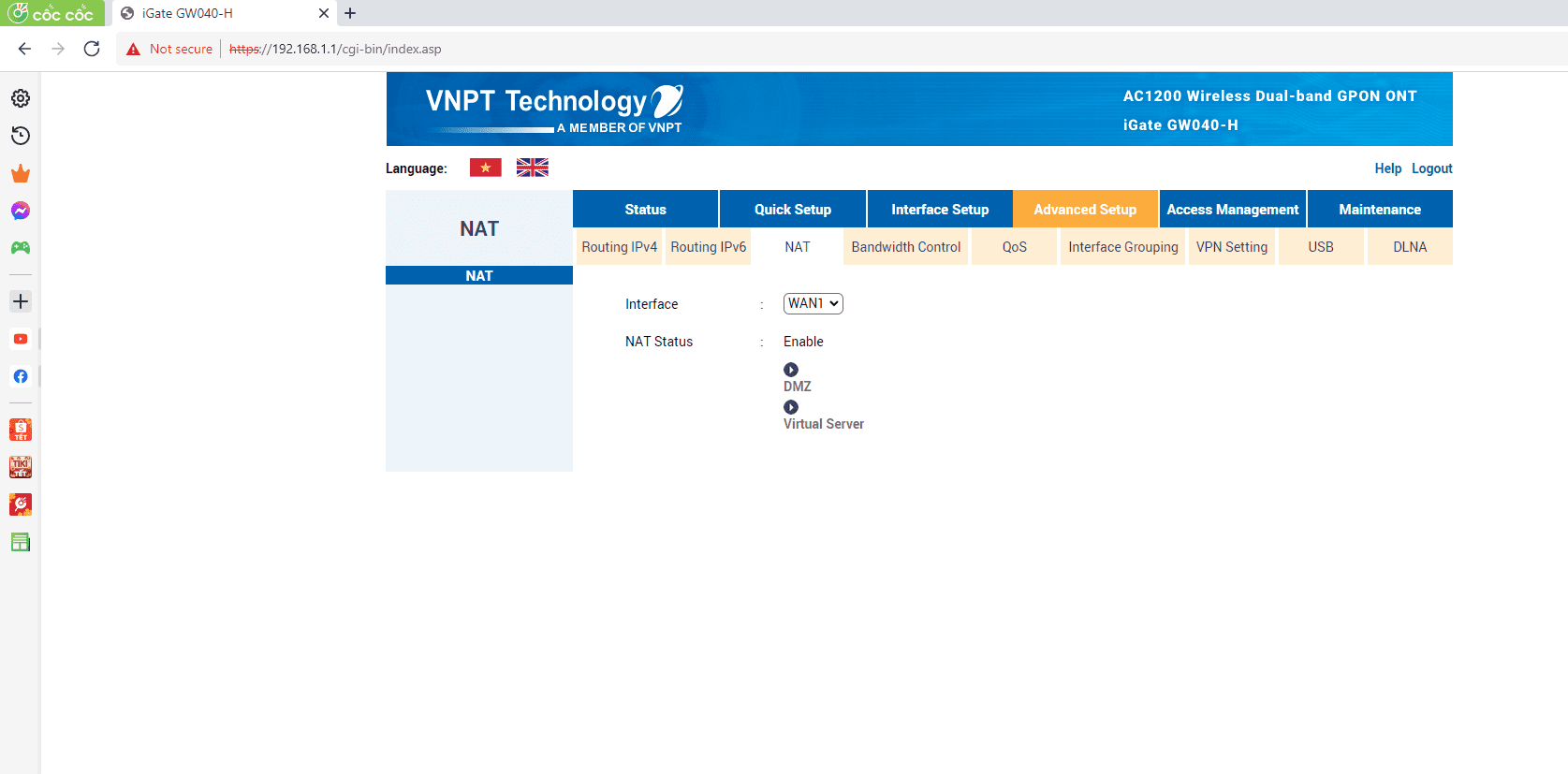Image resolution: width=1568 pixels, height=774 pixels.
Task: Click the Language label
Action: click(x=417, y=168)
